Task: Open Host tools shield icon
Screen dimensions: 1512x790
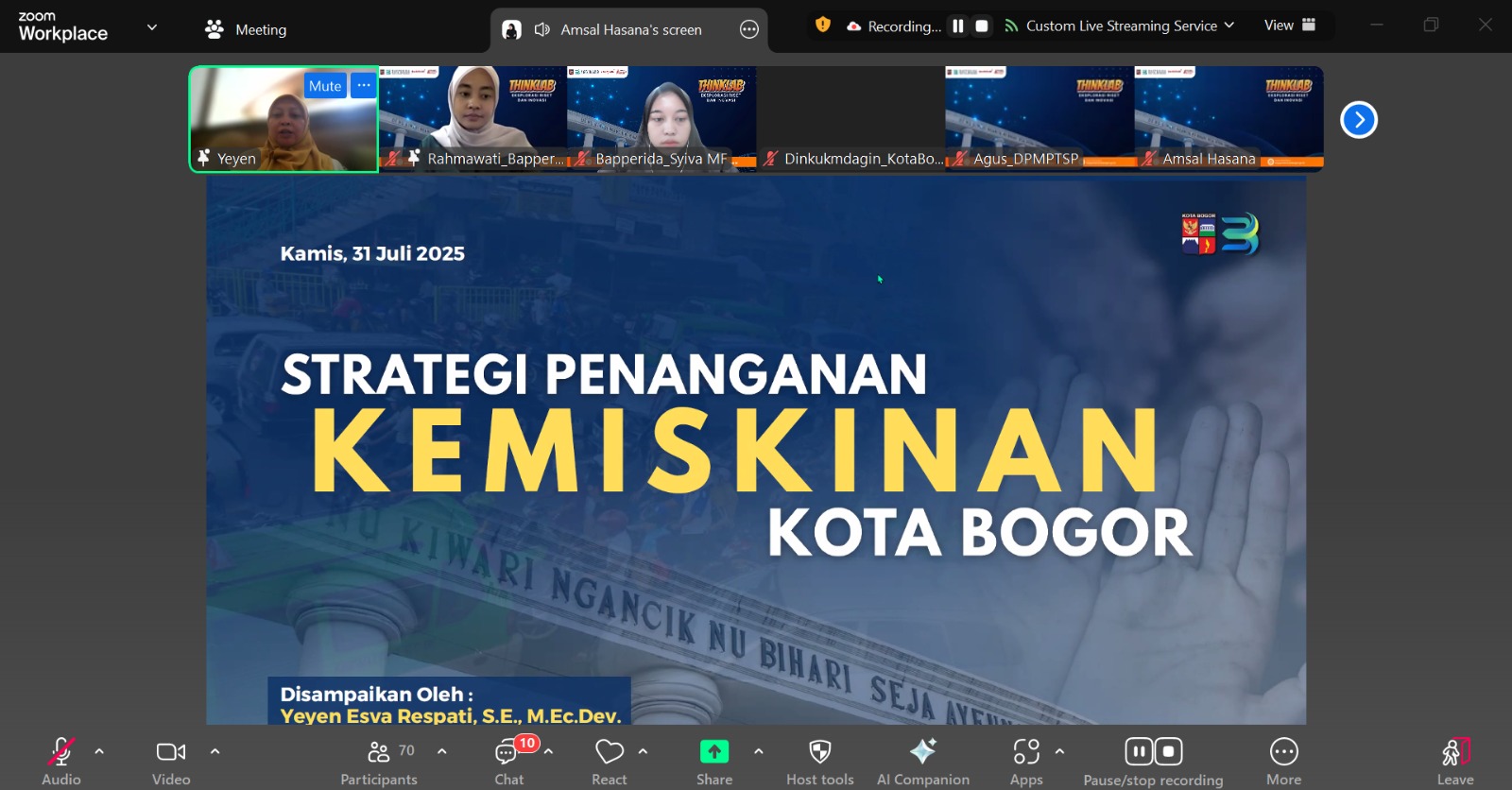Action: coord(819,753)
